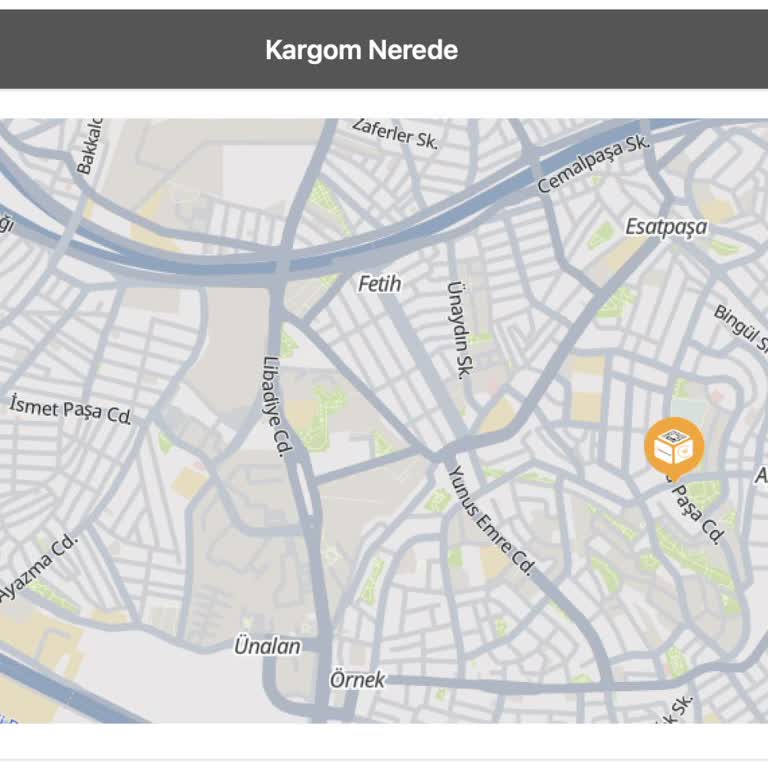Click the İsmet Paşa Cd. street label

tap(71, 409)
